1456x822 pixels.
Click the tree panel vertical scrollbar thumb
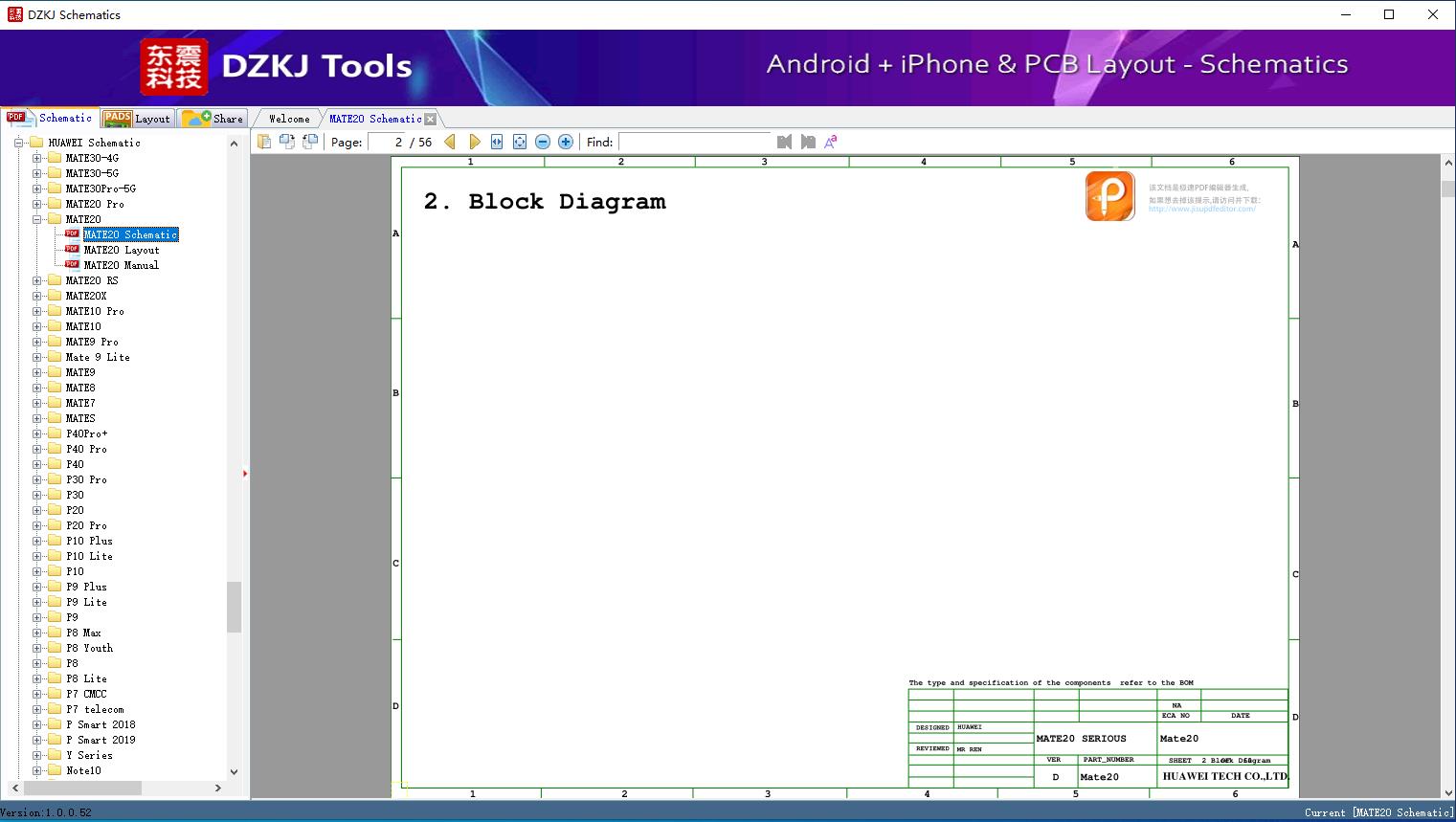coord(234,607)
